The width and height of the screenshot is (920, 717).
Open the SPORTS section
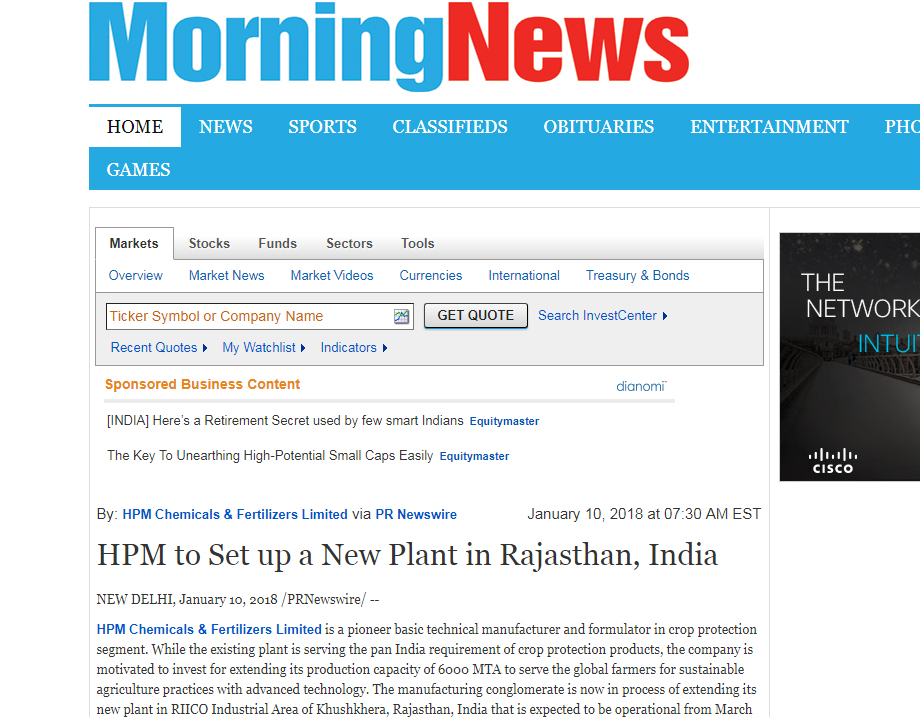point(323,127)
